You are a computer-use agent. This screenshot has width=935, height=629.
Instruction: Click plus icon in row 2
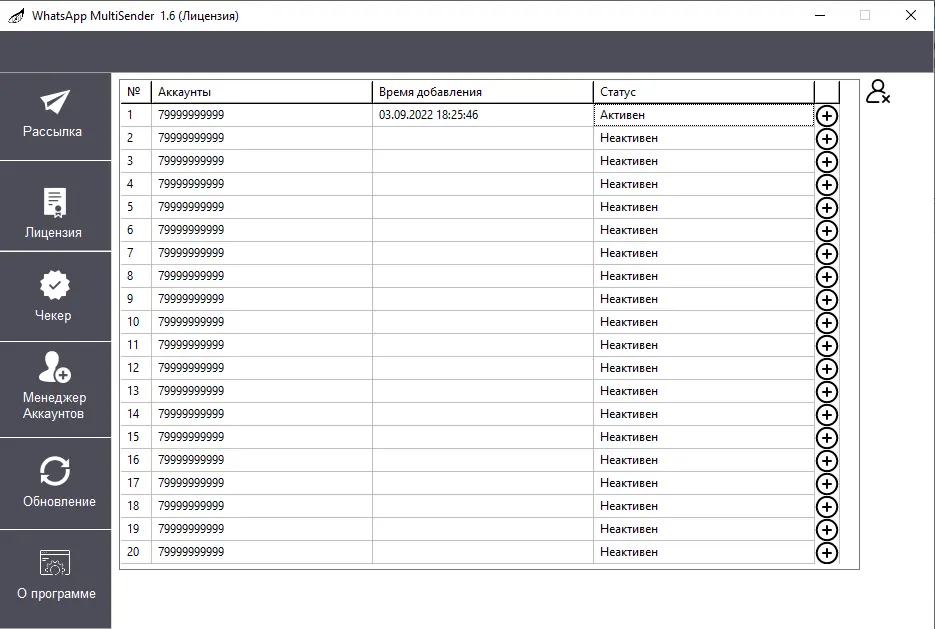point(826,139)
